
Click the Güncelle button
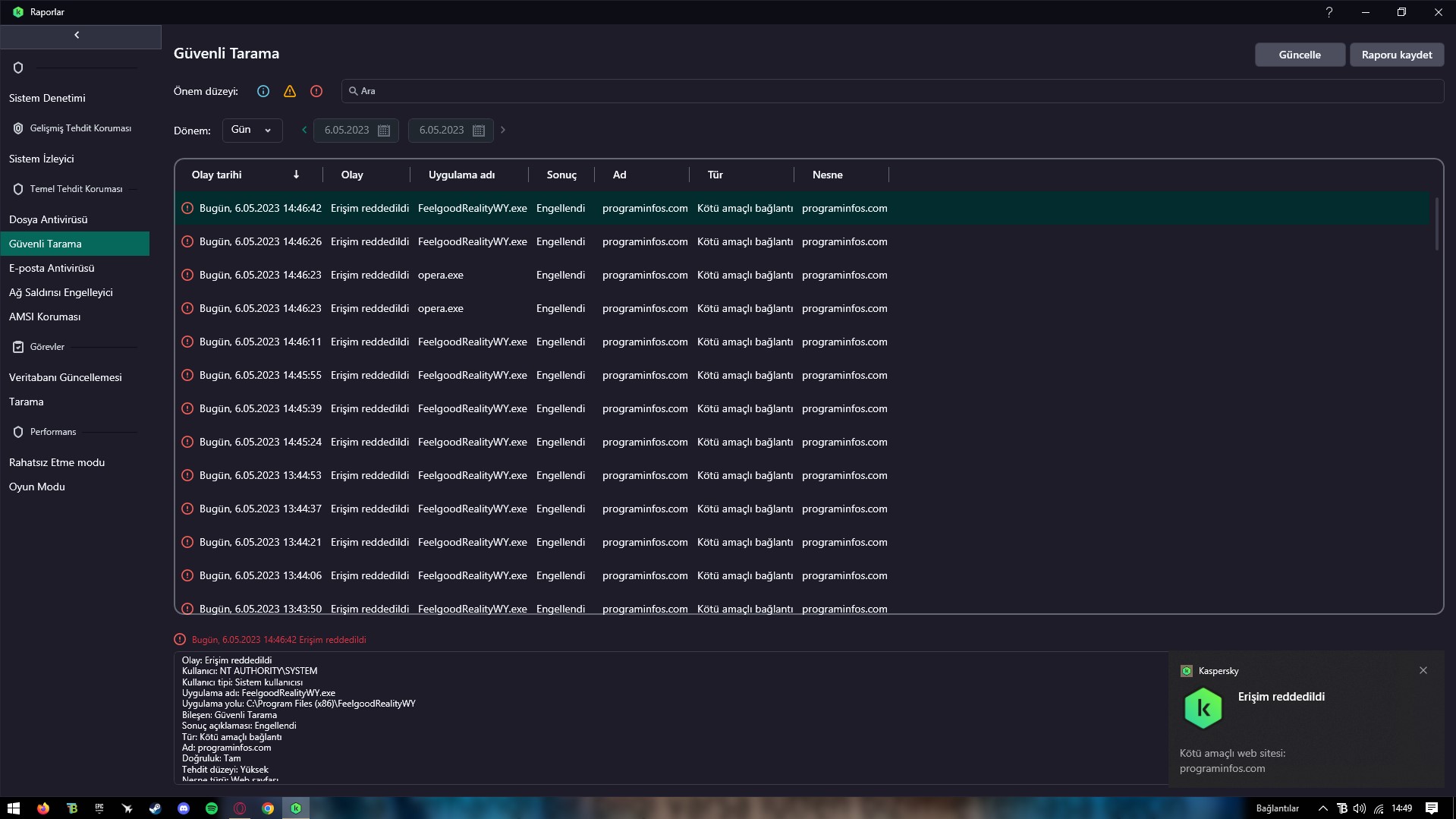click(x=1300, y=55)
